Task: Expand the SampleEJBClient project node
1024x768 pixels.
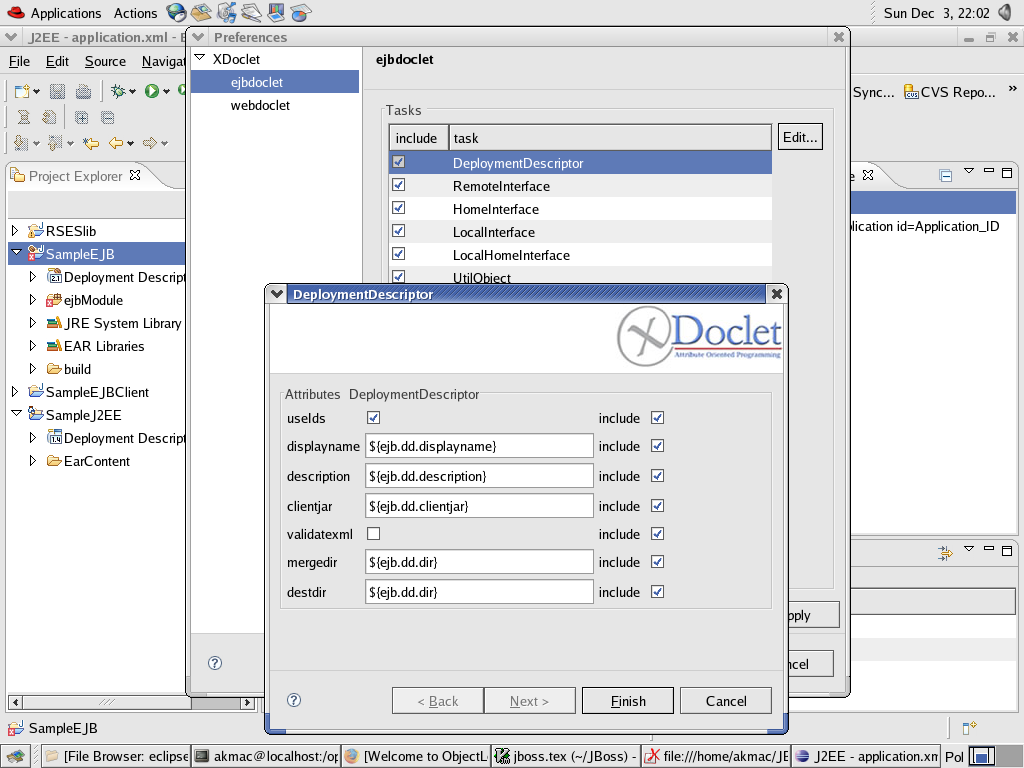Action: (x=15, y=392)
